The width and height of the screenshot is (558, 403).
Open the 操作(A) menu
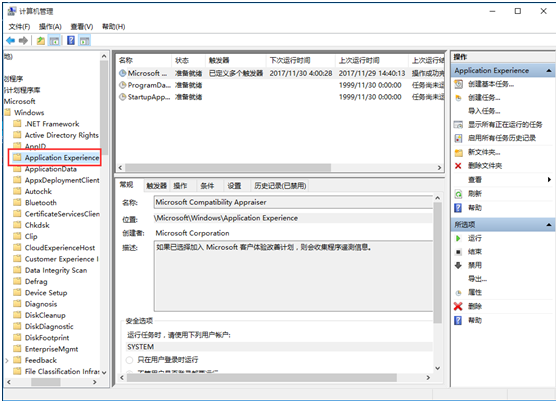[x=50, y=27]
